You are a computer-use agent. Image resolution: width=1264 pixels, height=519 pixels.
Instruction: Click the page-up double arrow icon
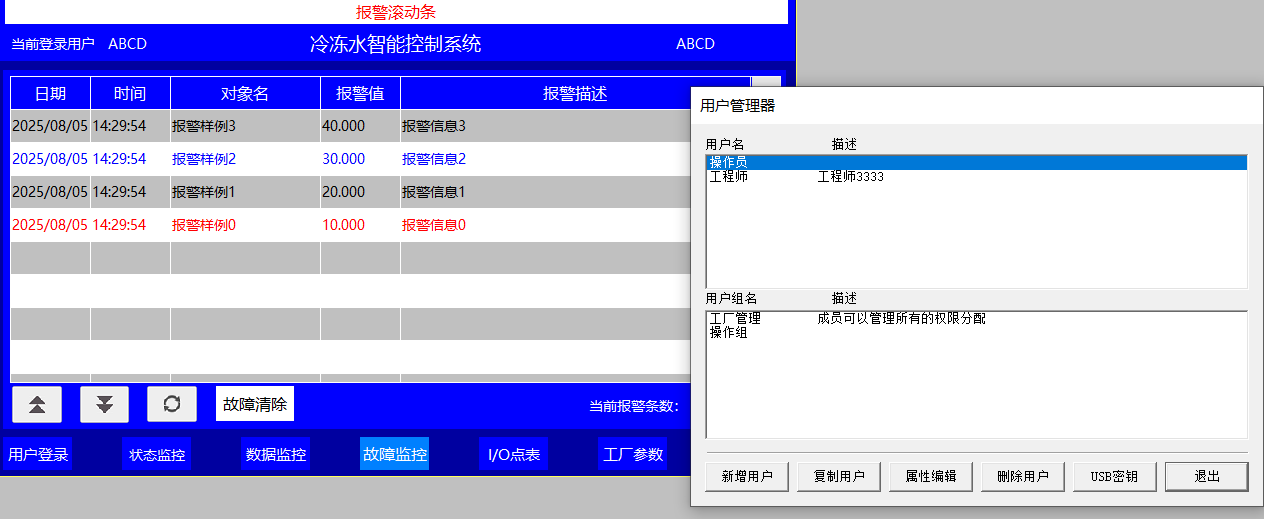coord(37,404)
